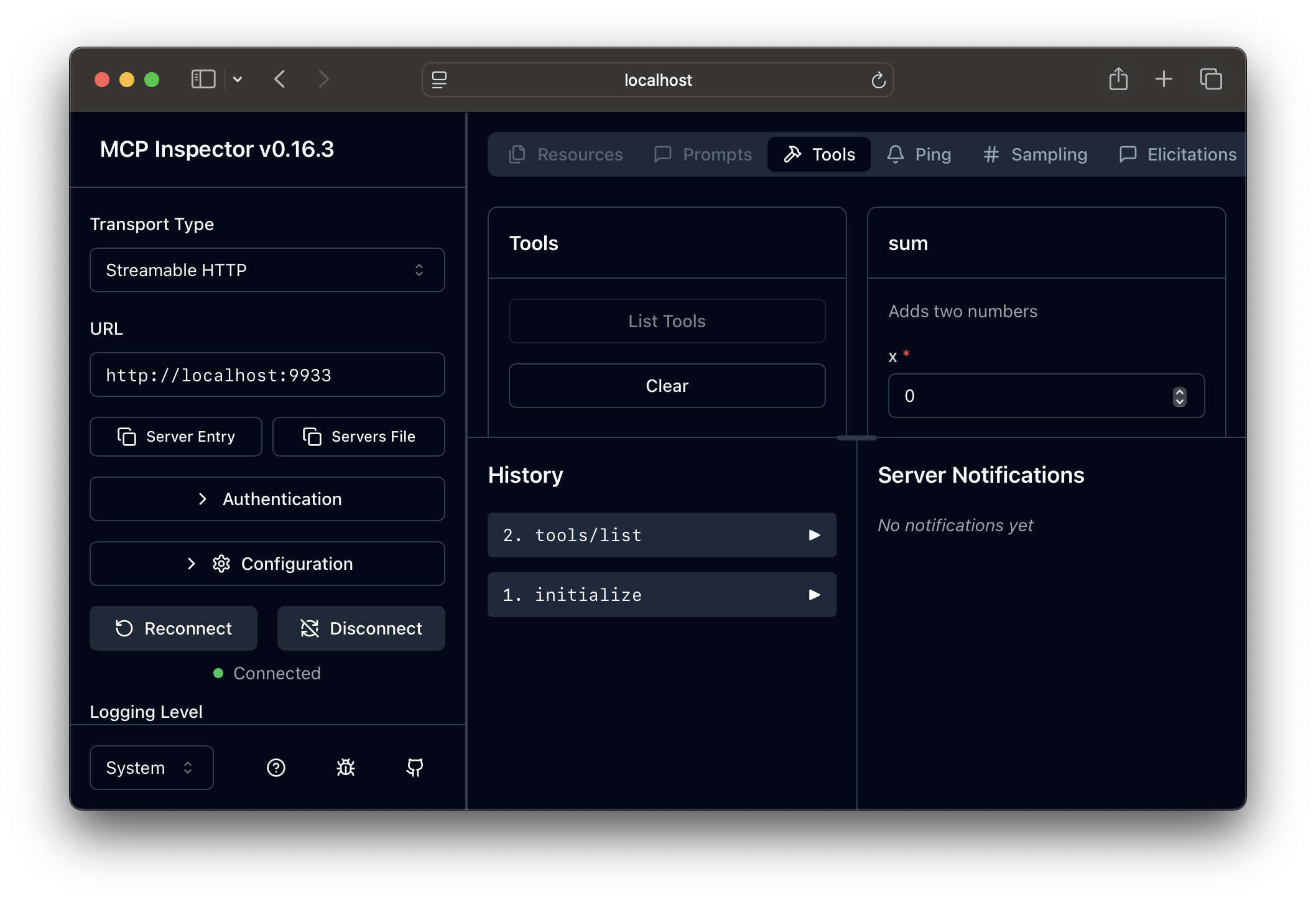
Task: Expand the initialize history entry
Action: [x=662, y=595]
